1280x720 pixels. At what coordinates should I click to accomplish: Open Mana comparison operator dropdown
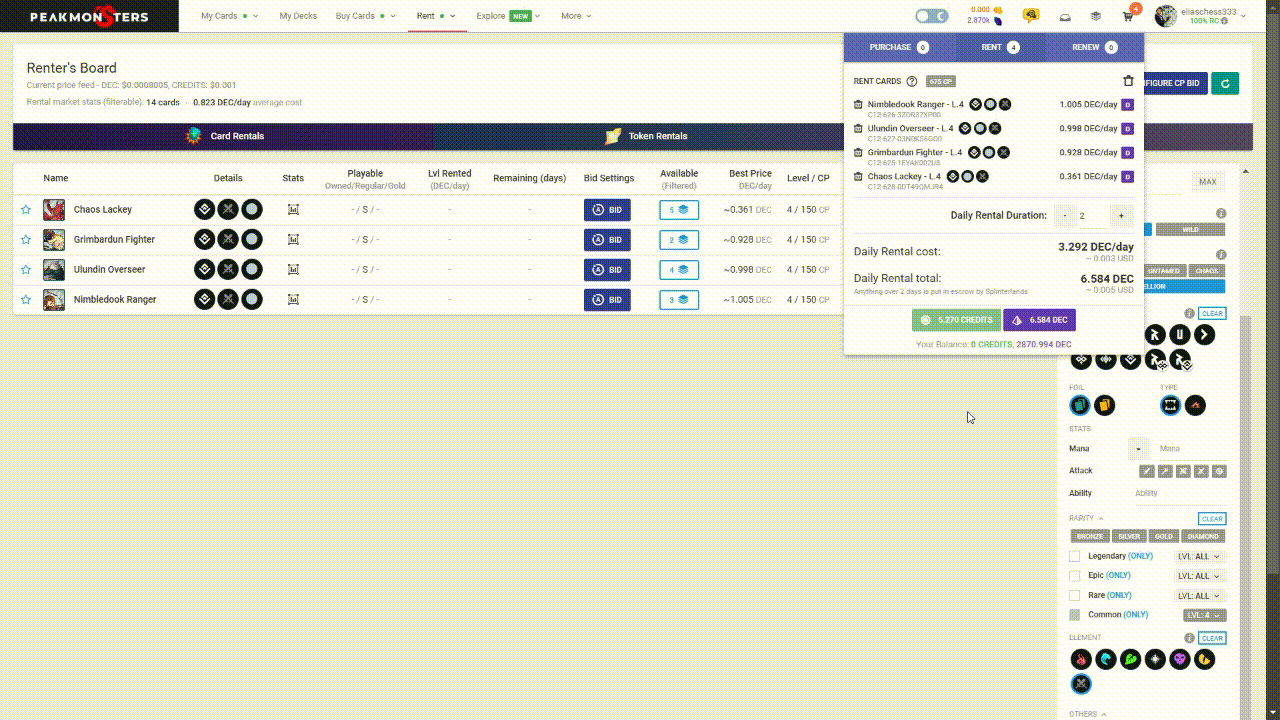1138,449
